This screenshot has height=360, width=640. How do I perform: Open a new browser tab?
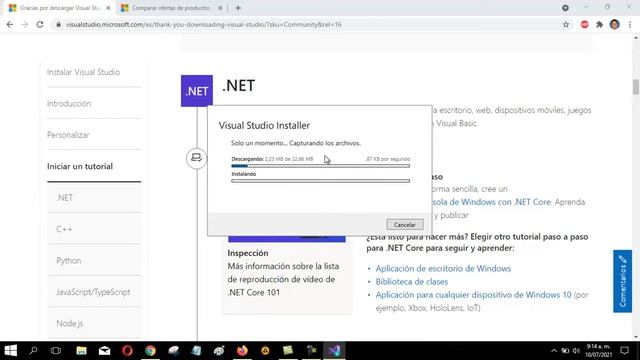[238, 8]
